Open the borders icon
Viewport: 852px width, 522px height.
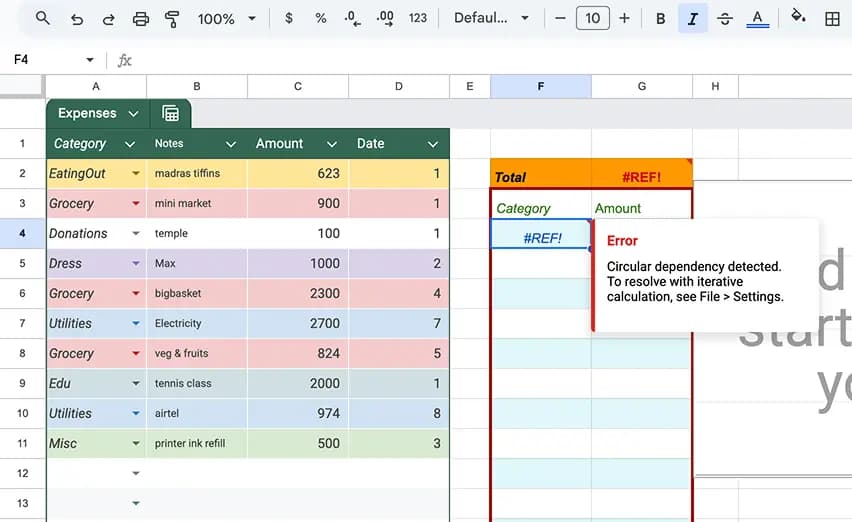[x=832, y=19]
